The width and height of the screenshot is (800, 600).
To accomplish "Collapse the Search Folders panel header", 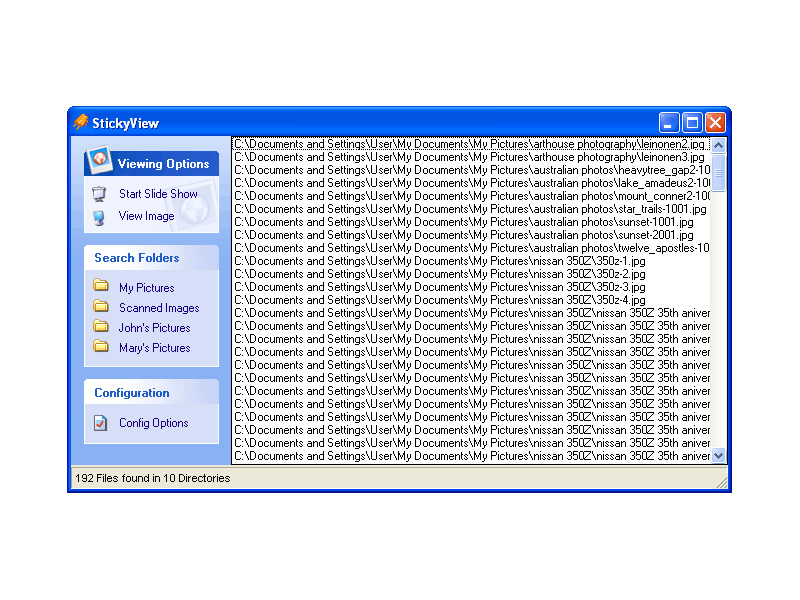I will pyautogui.click(x=152, y=258).
